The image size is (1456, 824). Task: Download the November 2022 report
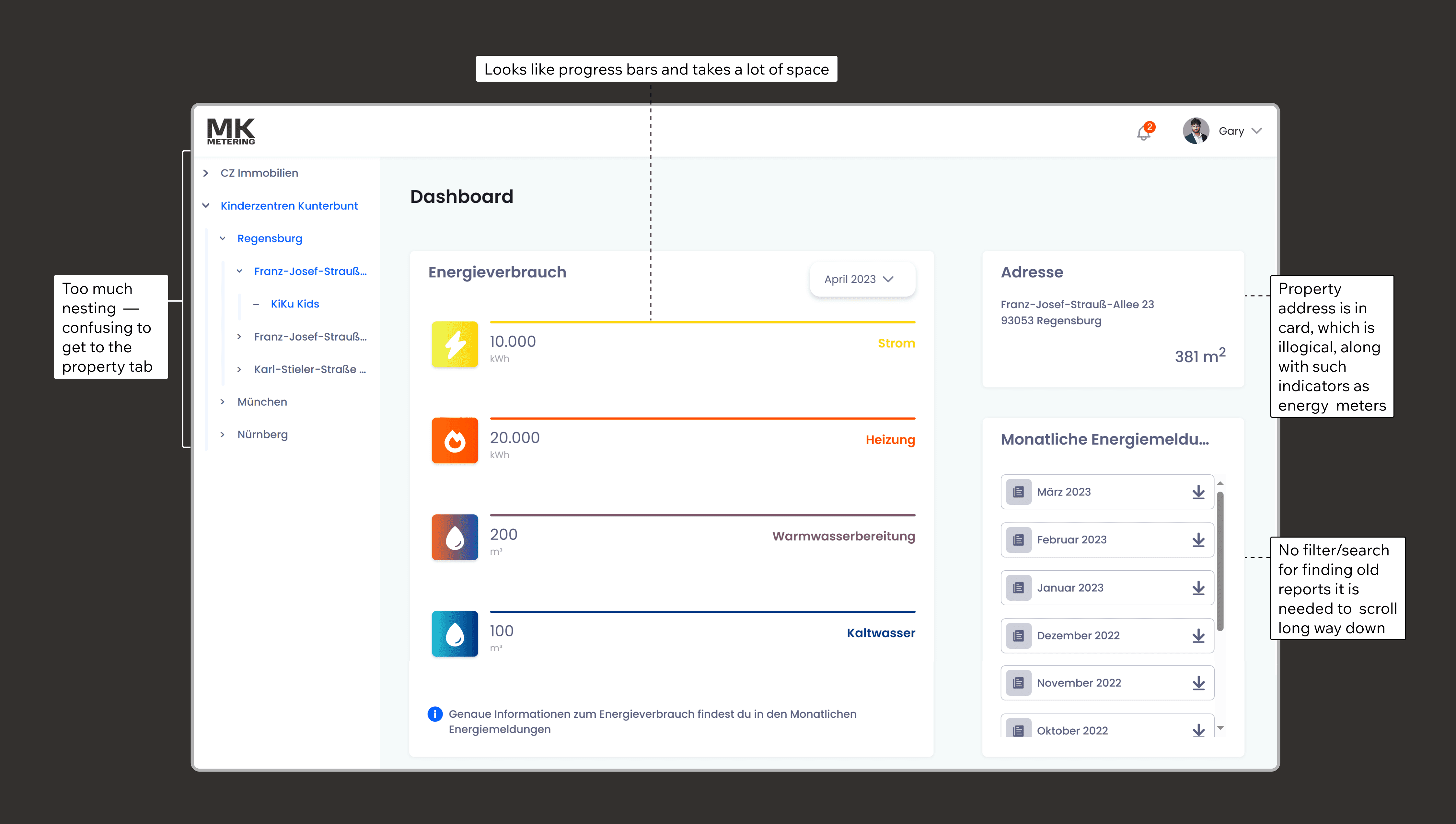[x=1198, y=683]
